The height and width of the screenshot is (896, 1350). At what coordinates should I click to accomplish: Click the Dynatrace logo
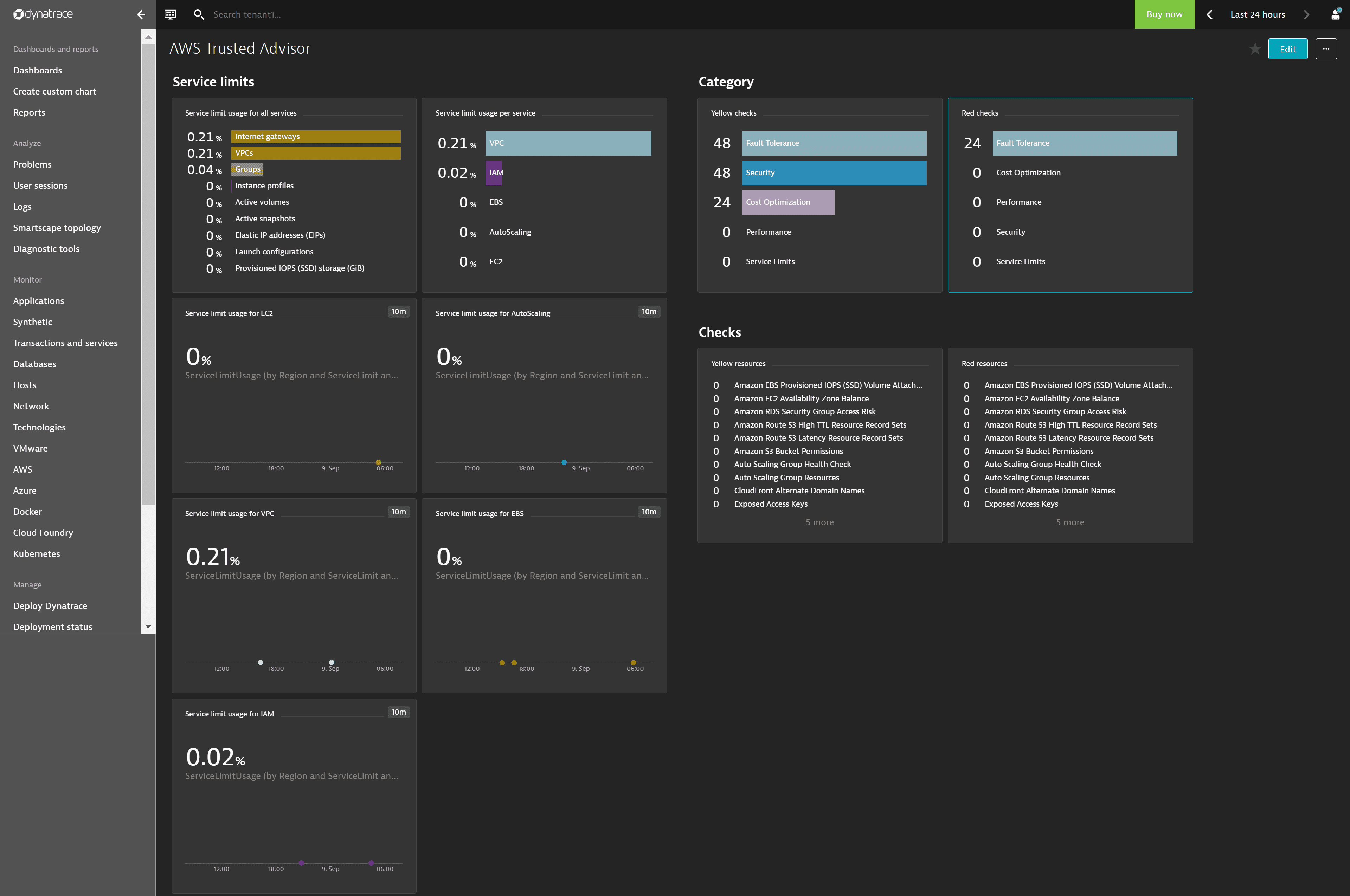click(43, 14)
